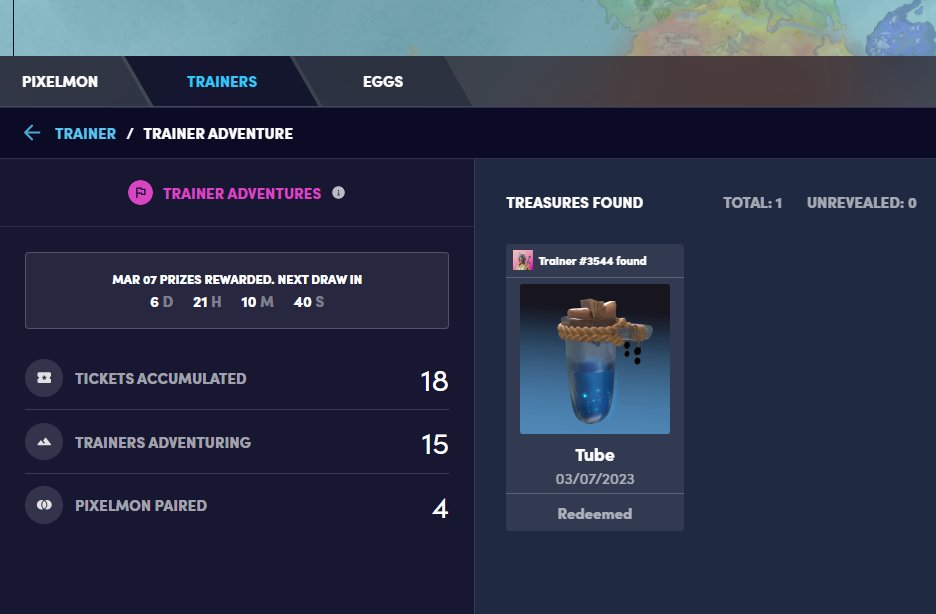936x614 pixels.
Task: Click the Pixelmon paired value 4
Action: coord(440,508)
